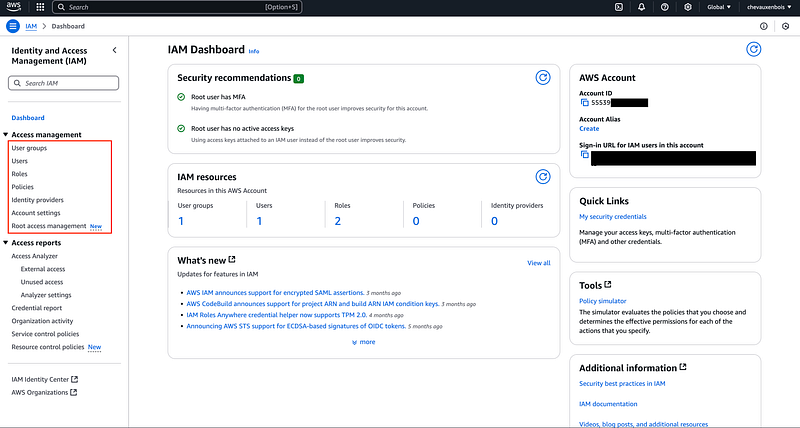Copy the IAM sign-in URL

(x=585, y=155)
